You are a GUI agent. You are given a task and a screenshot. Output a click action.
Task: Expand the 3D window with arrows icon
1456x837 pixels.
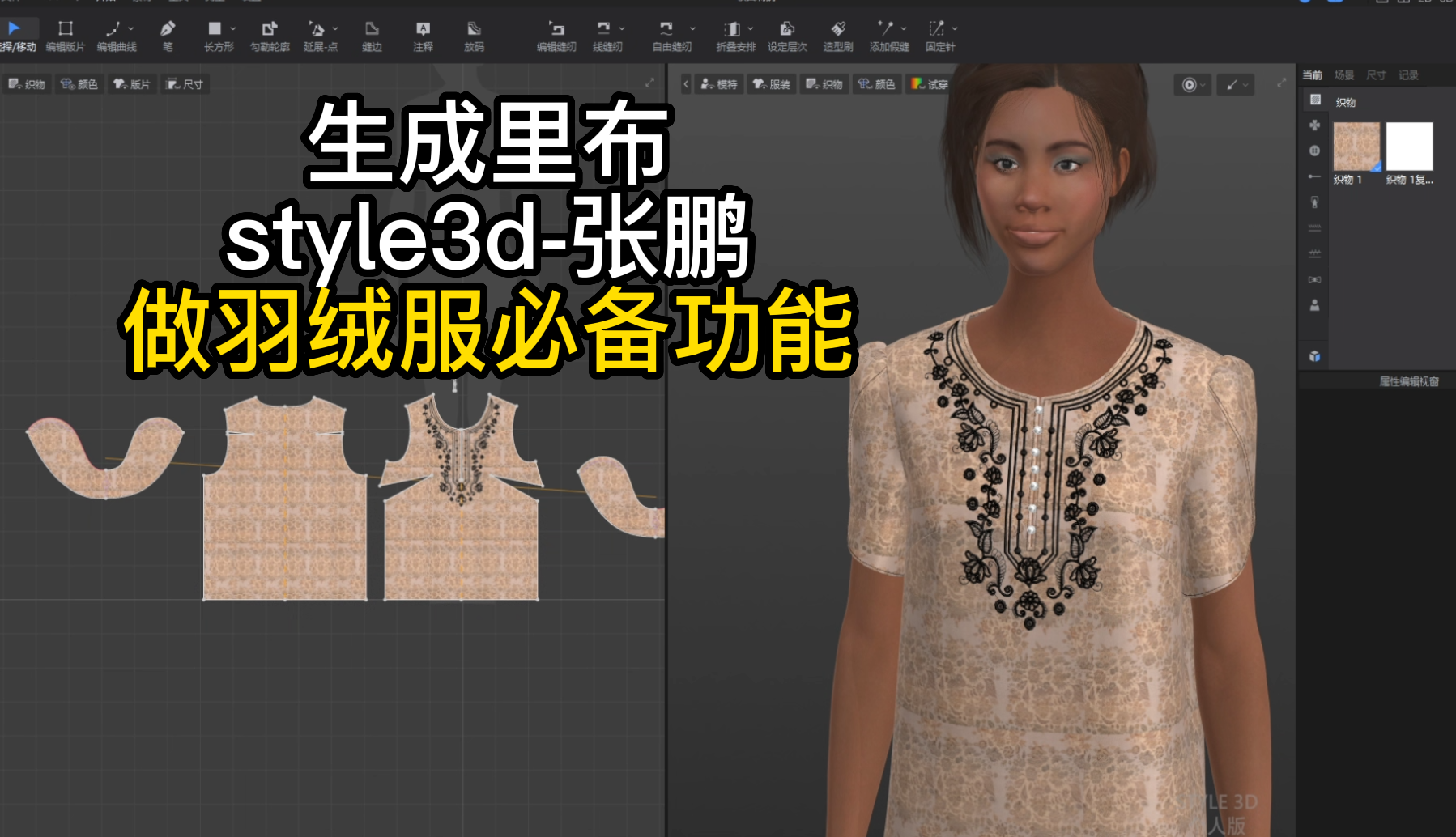[x=1281, y=83]
